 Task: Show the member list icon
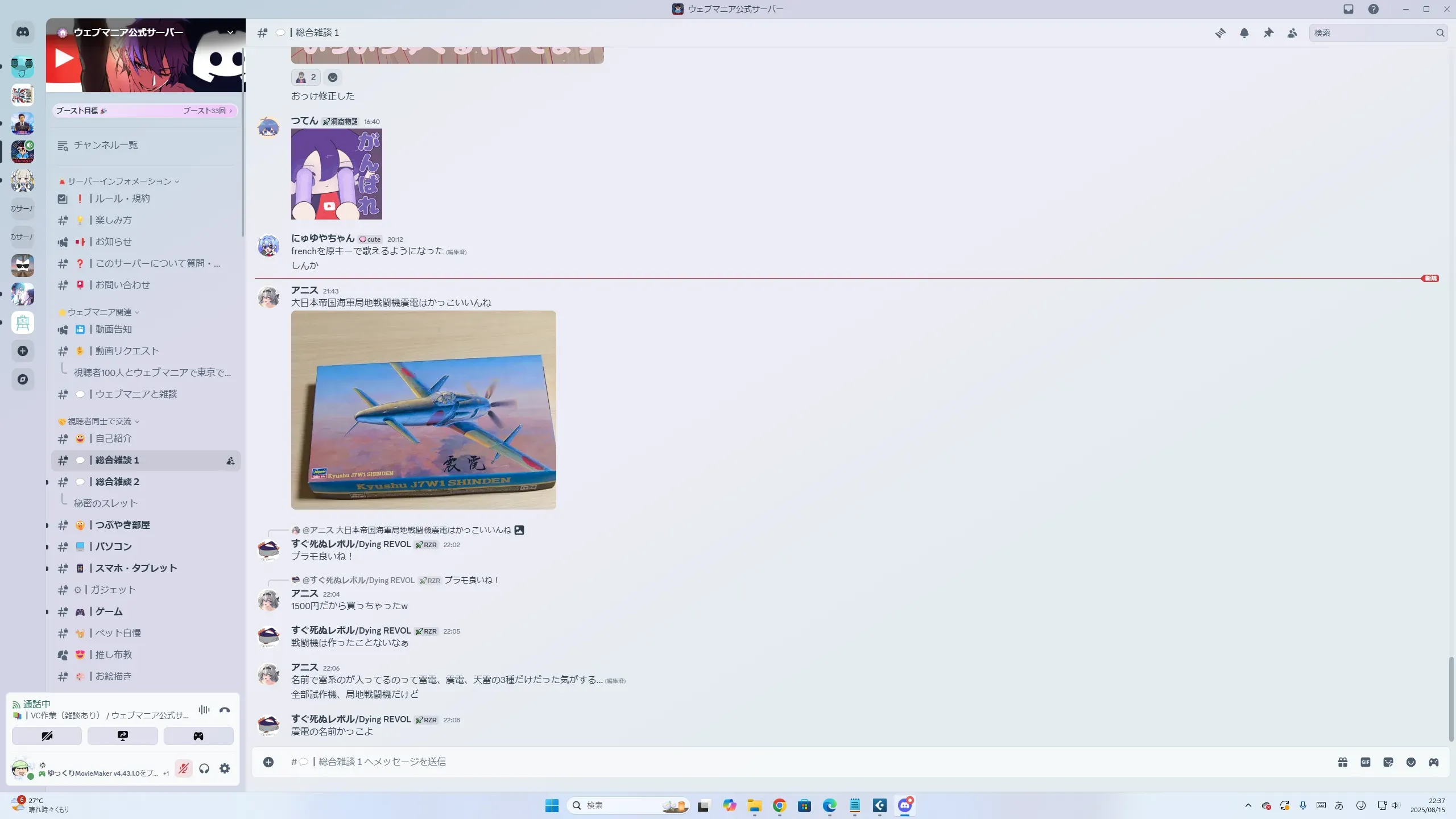tap(1292, 33)
